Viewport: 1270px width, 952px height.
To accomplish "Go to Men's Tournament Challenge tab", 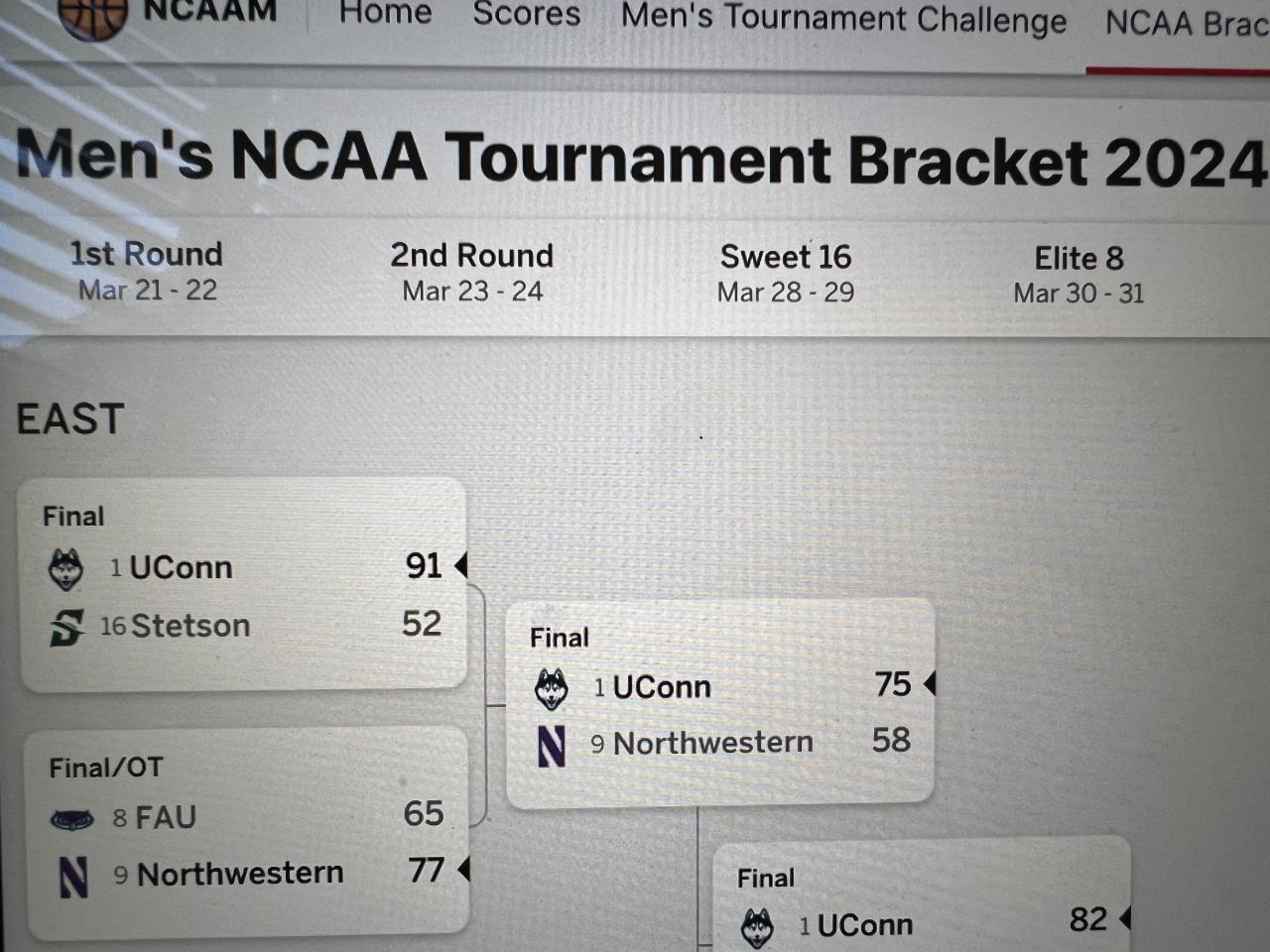I will 843,20.
